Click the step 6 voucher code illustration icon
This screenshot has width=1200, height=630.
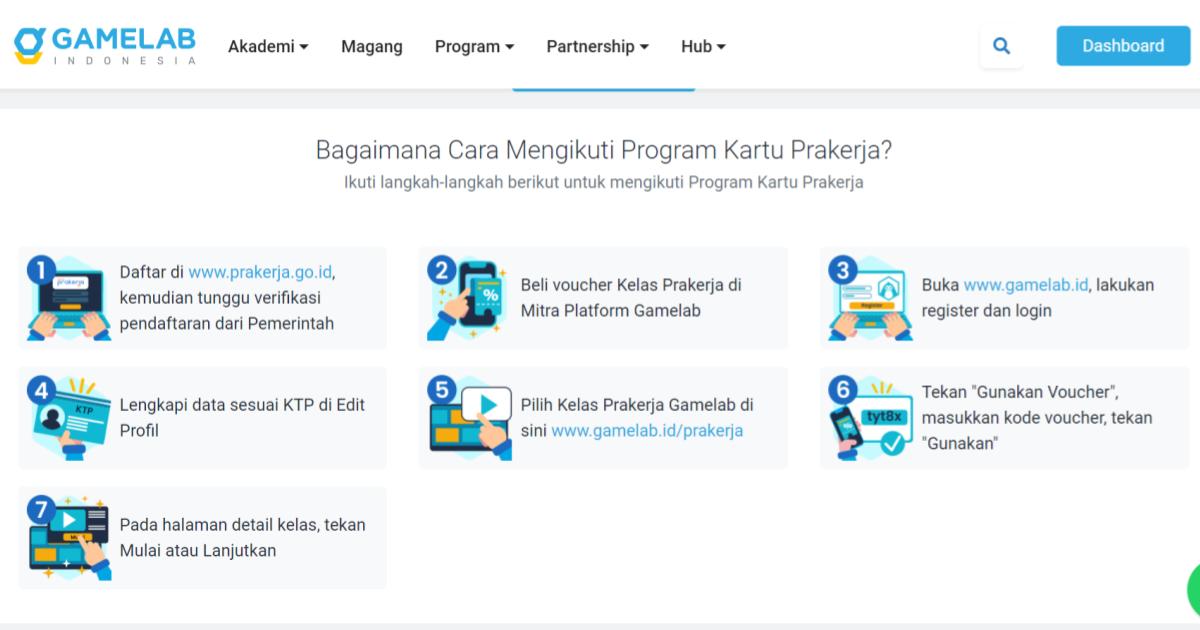pyautogui.click(x=870, y=417)
